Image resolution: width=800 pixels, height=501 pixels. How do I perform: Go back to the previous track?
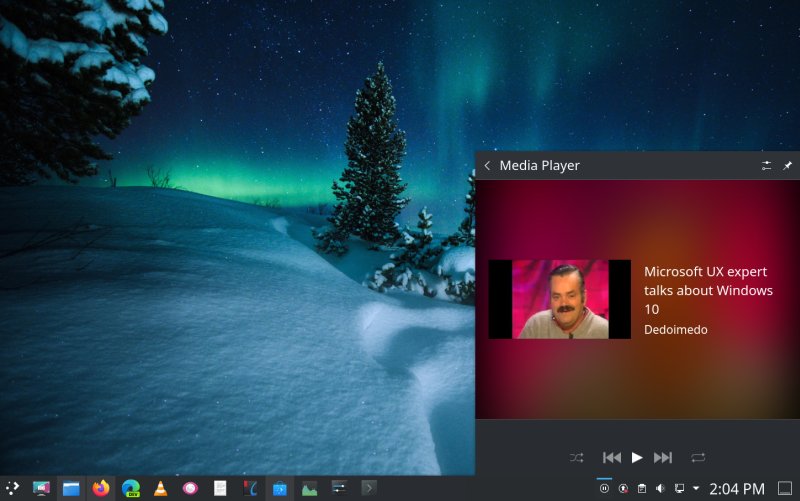[612, 457]
